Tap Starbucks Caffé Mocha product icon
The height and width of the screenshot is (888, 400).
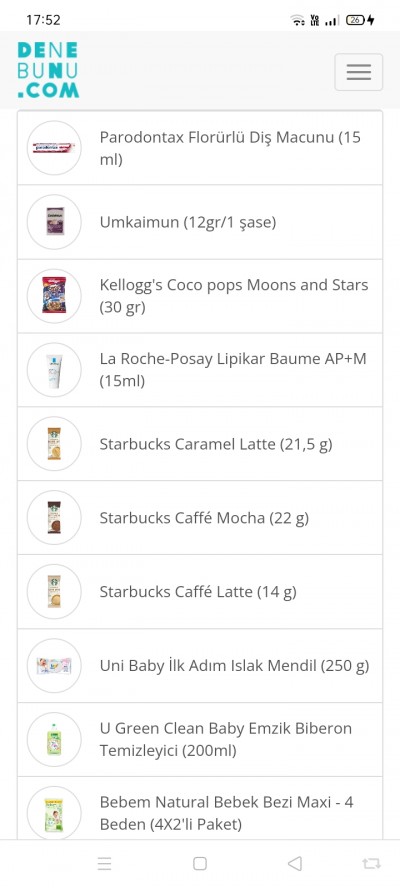54,518
